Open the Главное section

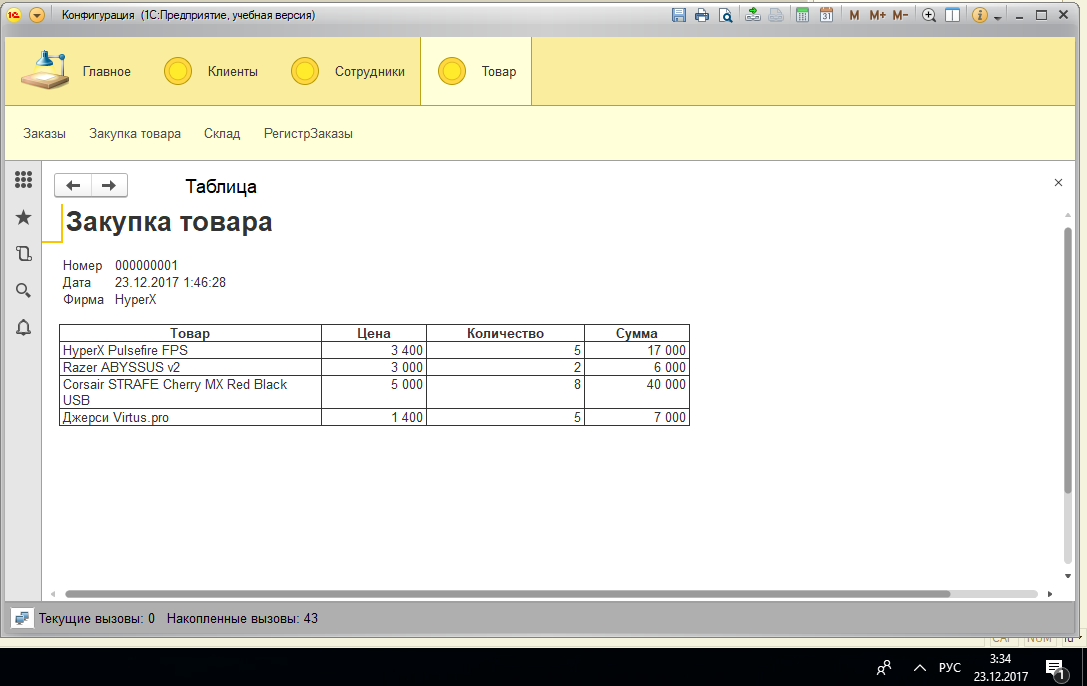click(x=76, y=71)
